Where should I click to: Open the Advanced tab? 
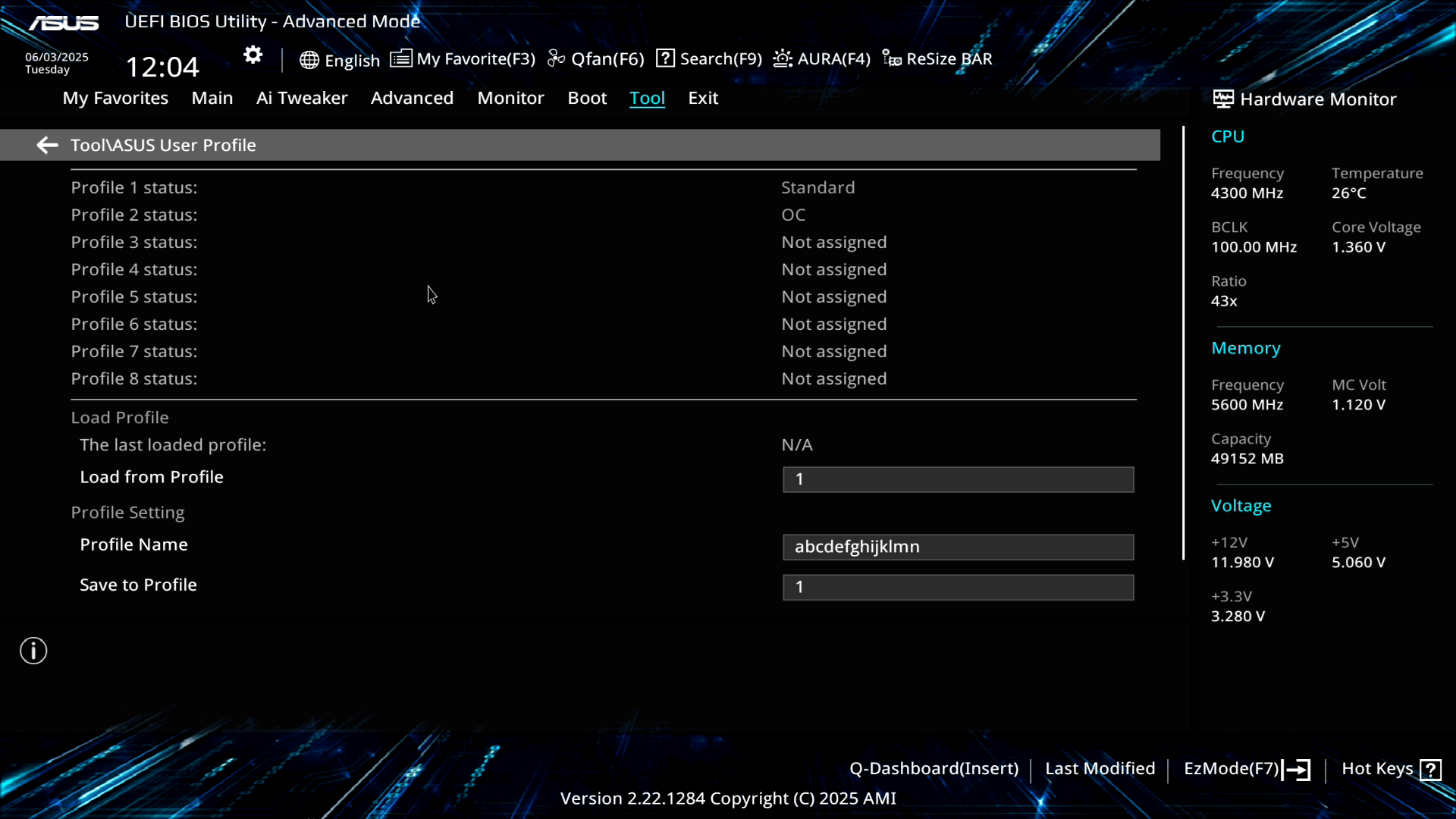click(x=412, y=98)
